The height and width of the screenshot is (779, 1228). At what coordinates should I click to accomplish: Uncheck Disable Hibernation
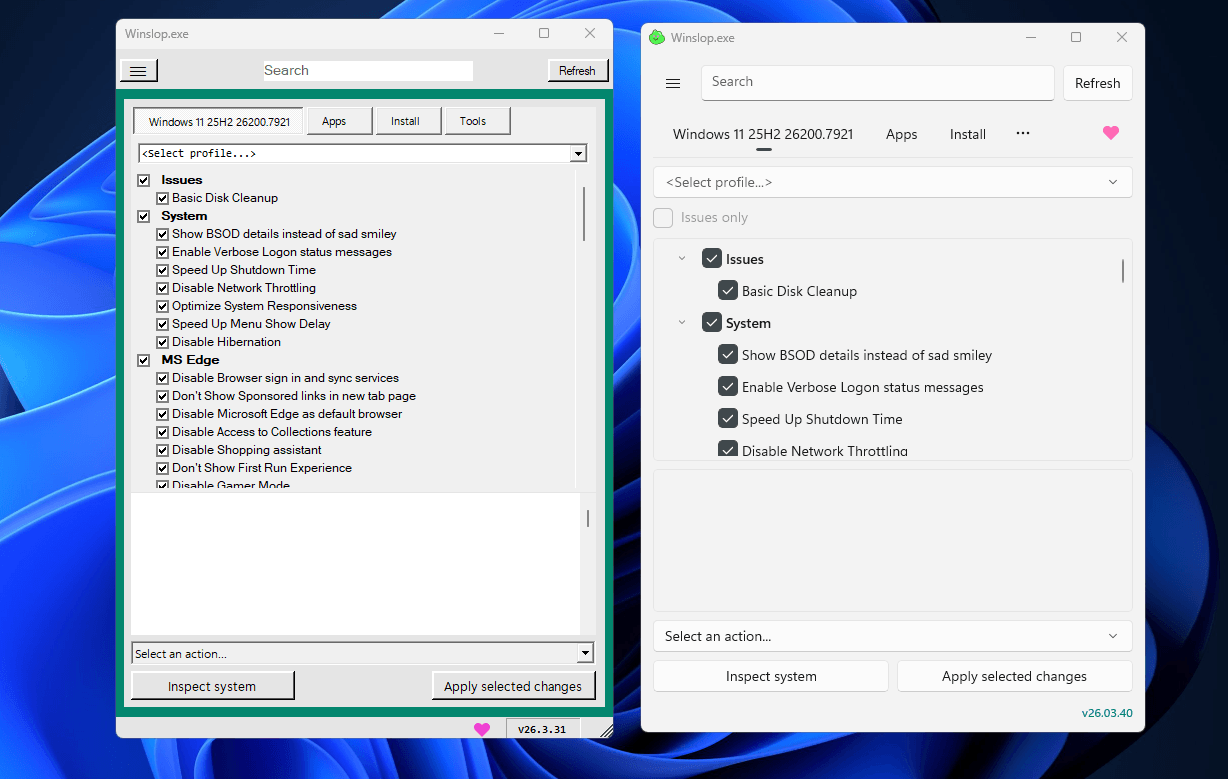coord(162,341)
